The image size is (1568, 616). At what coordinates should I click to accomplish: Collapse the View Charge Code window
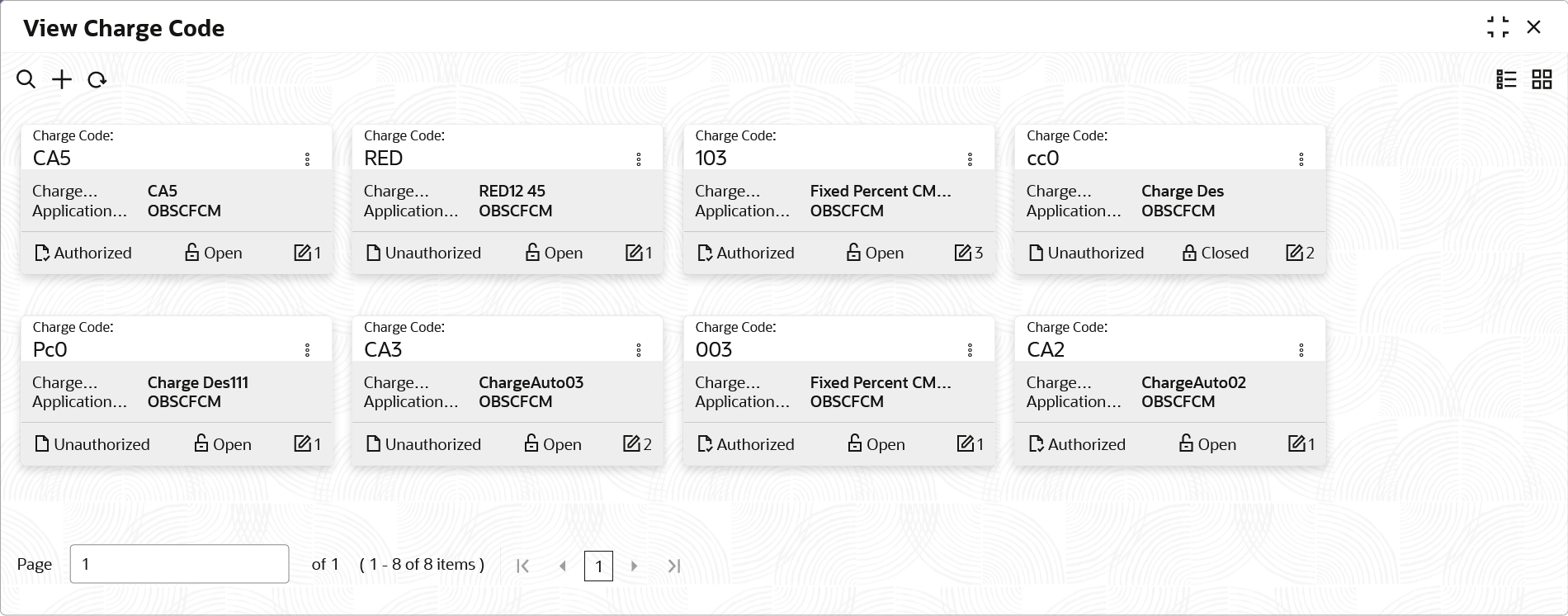(1498, 27)
